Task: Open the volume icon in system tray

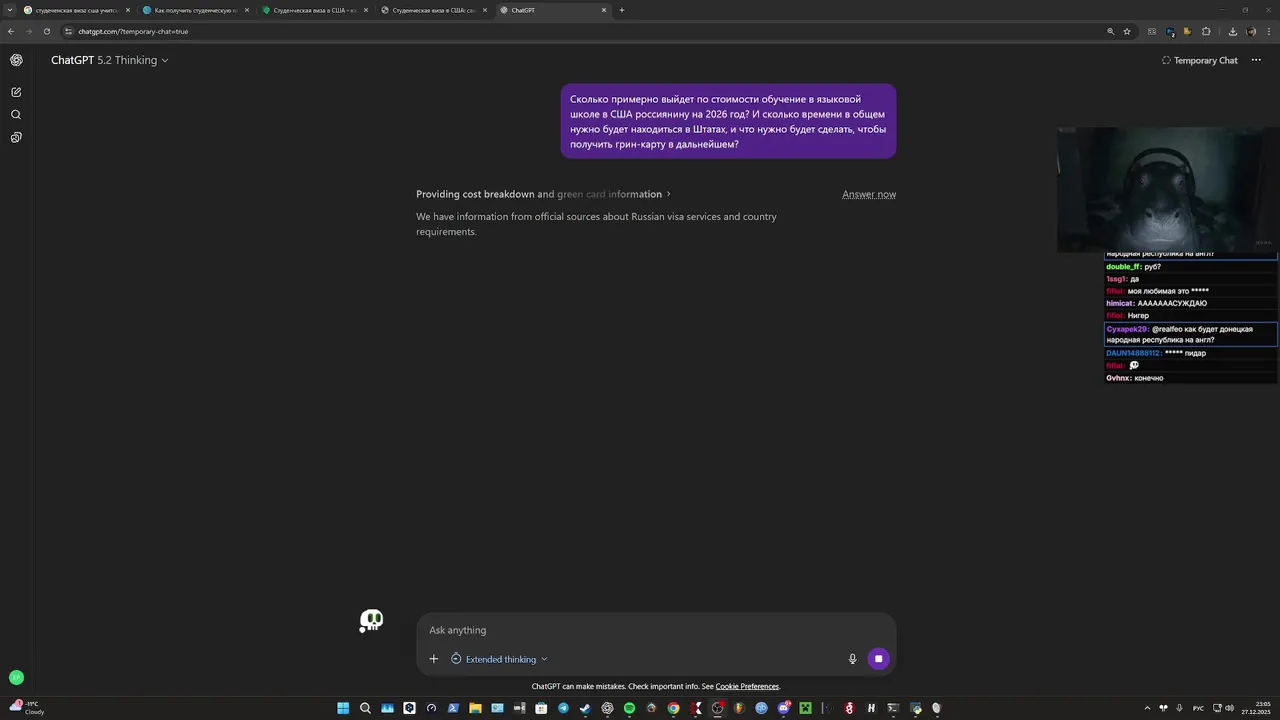Action: (x=1229, y=708)
